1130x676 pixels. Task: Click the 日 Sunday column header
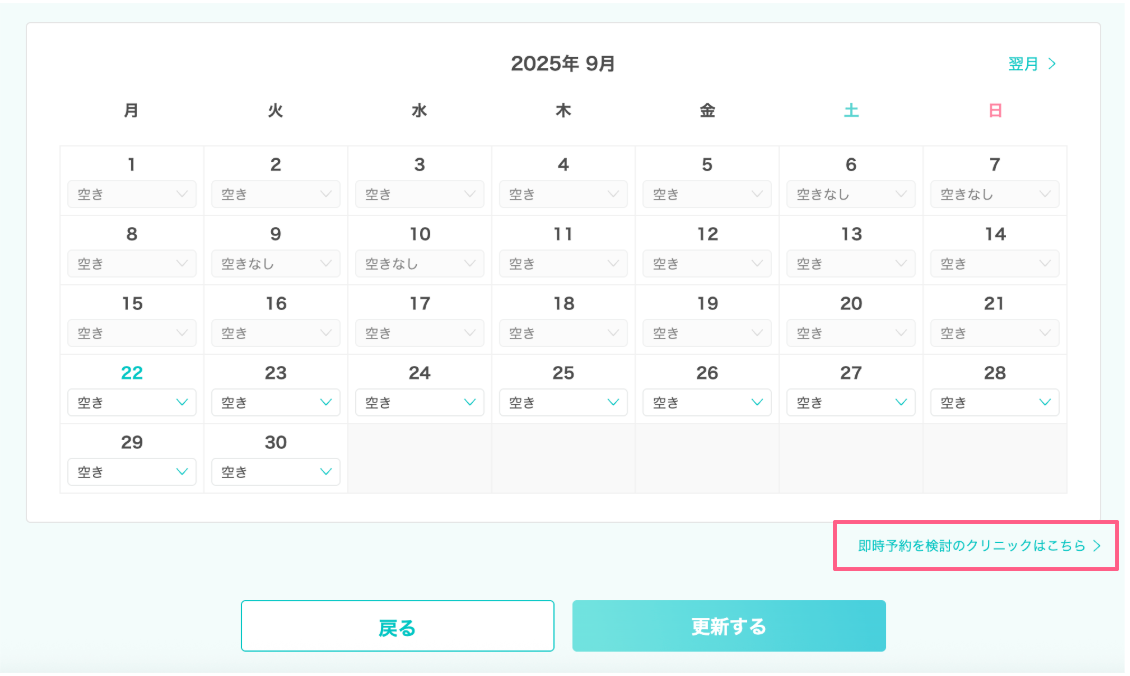point(995,111)
